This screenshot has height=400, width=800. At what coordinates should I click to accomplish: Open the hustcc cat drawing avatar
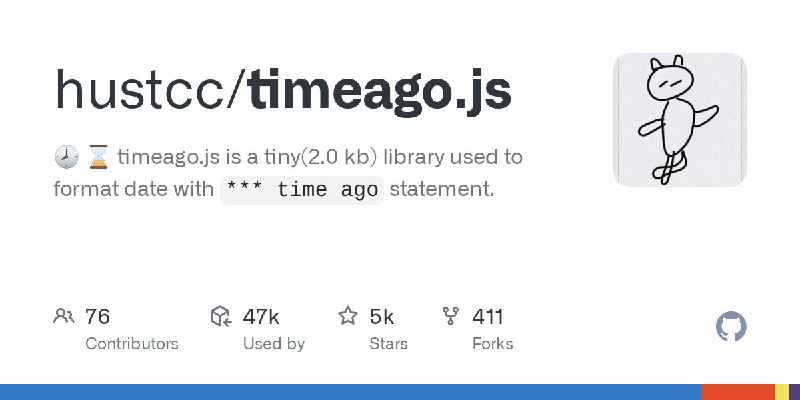click(x=680, y=120)
